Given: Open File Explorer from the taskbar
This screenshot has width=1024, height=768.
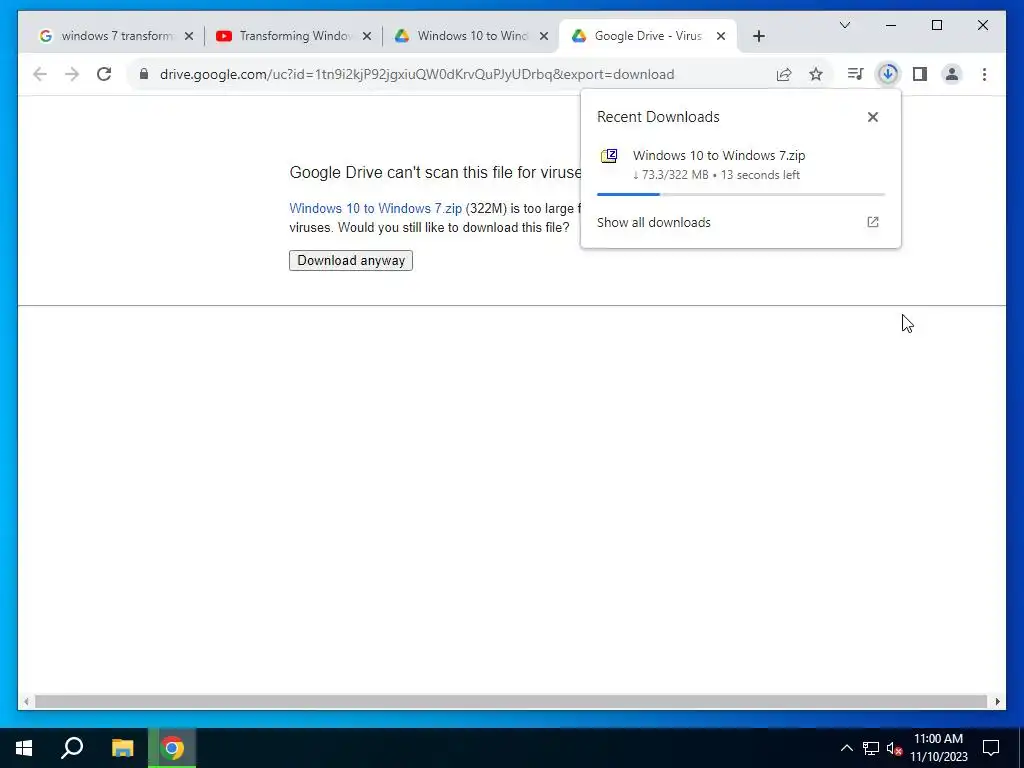Looking at the screenshot, I should 122,748.
